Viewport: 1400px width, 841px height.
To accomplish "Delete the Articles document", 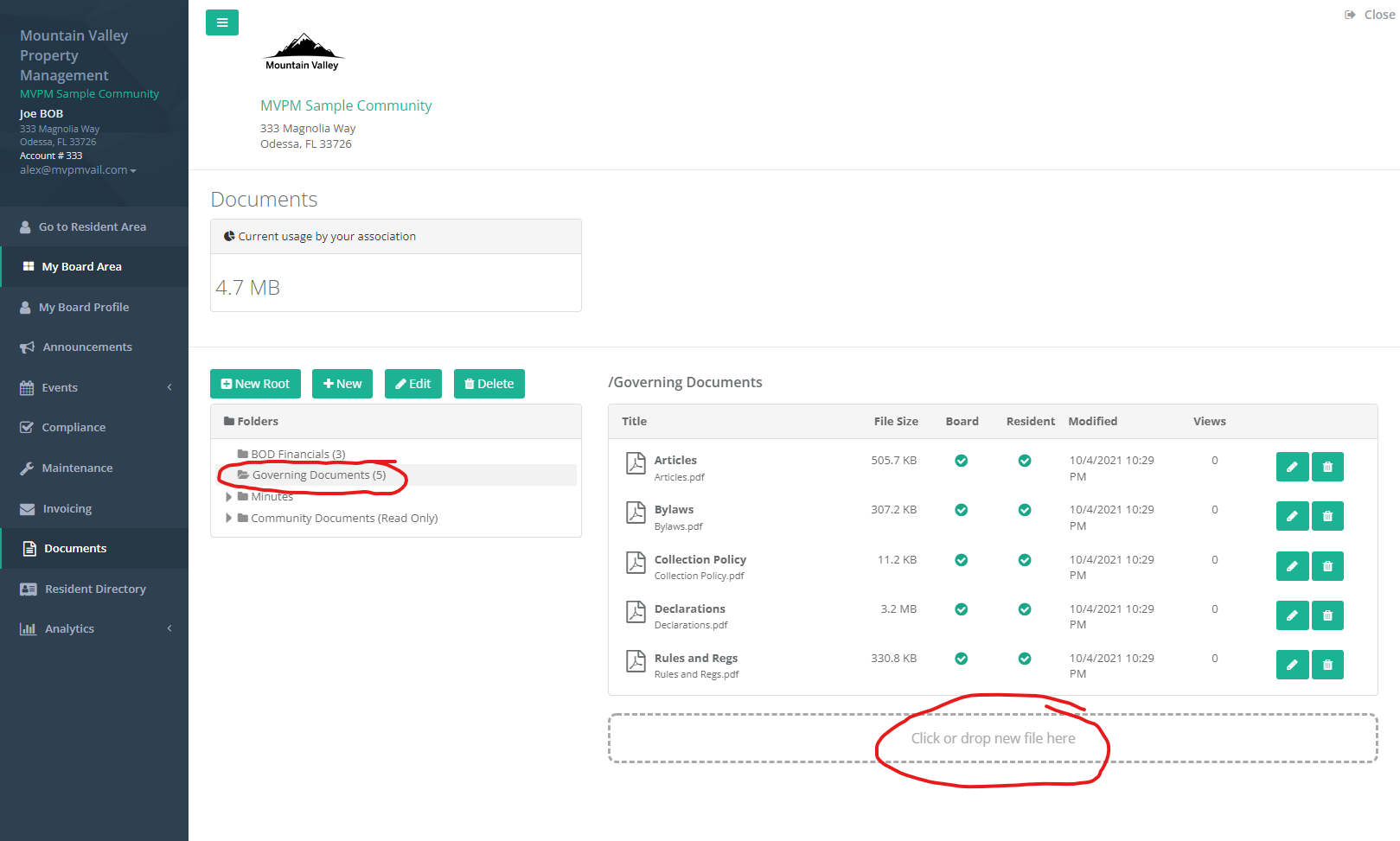I will (1327, 467).
